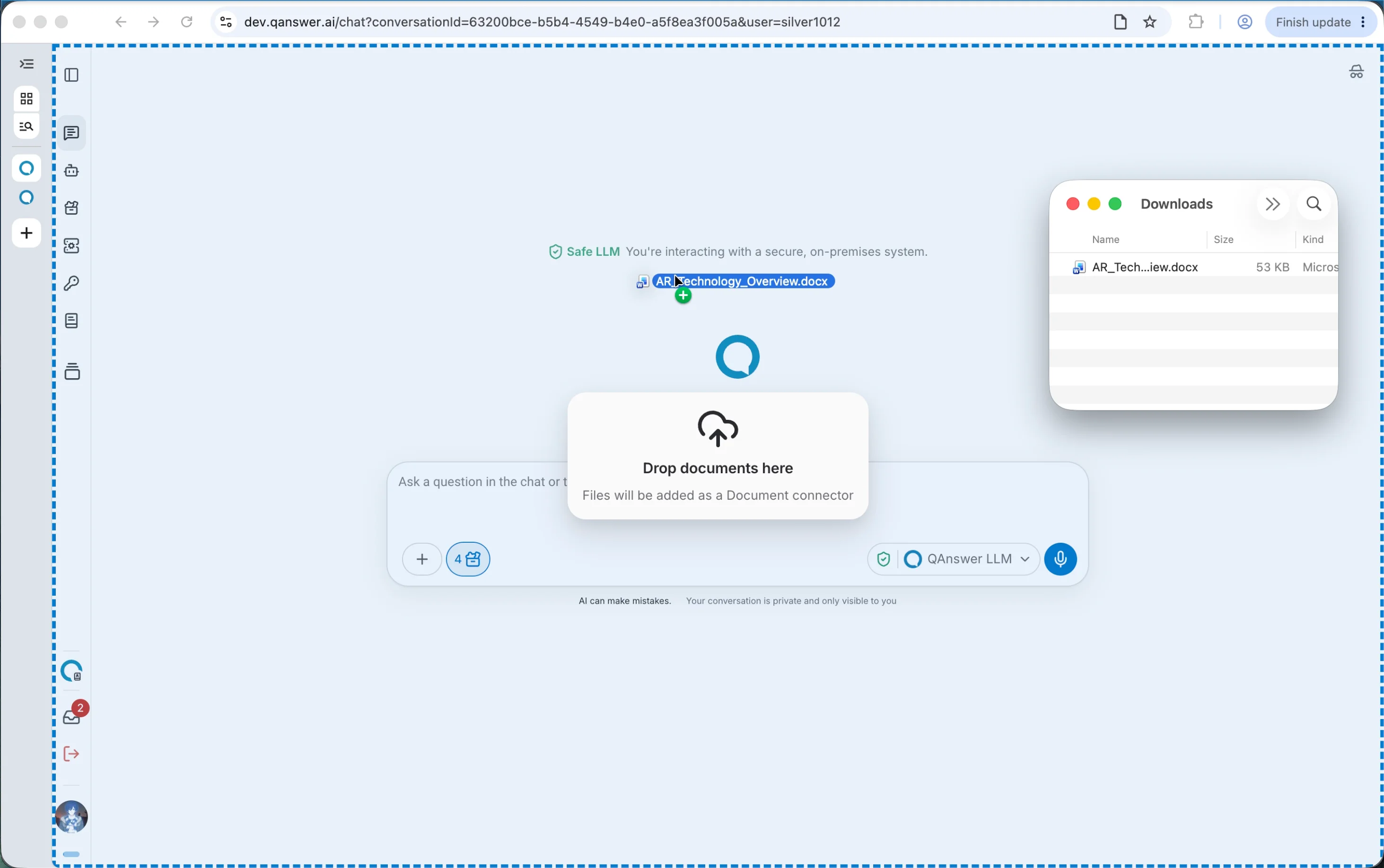Go forward in the browser
This screenshot has width=1384, height=868.
153,22
